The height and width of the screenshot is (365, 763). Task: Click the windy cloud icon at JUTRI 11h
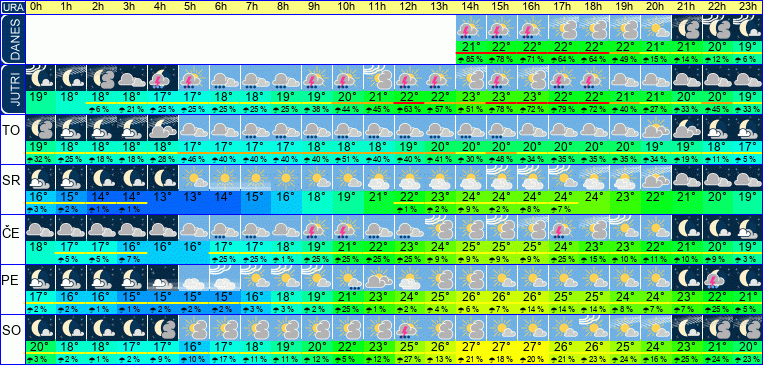coord(379,78)
